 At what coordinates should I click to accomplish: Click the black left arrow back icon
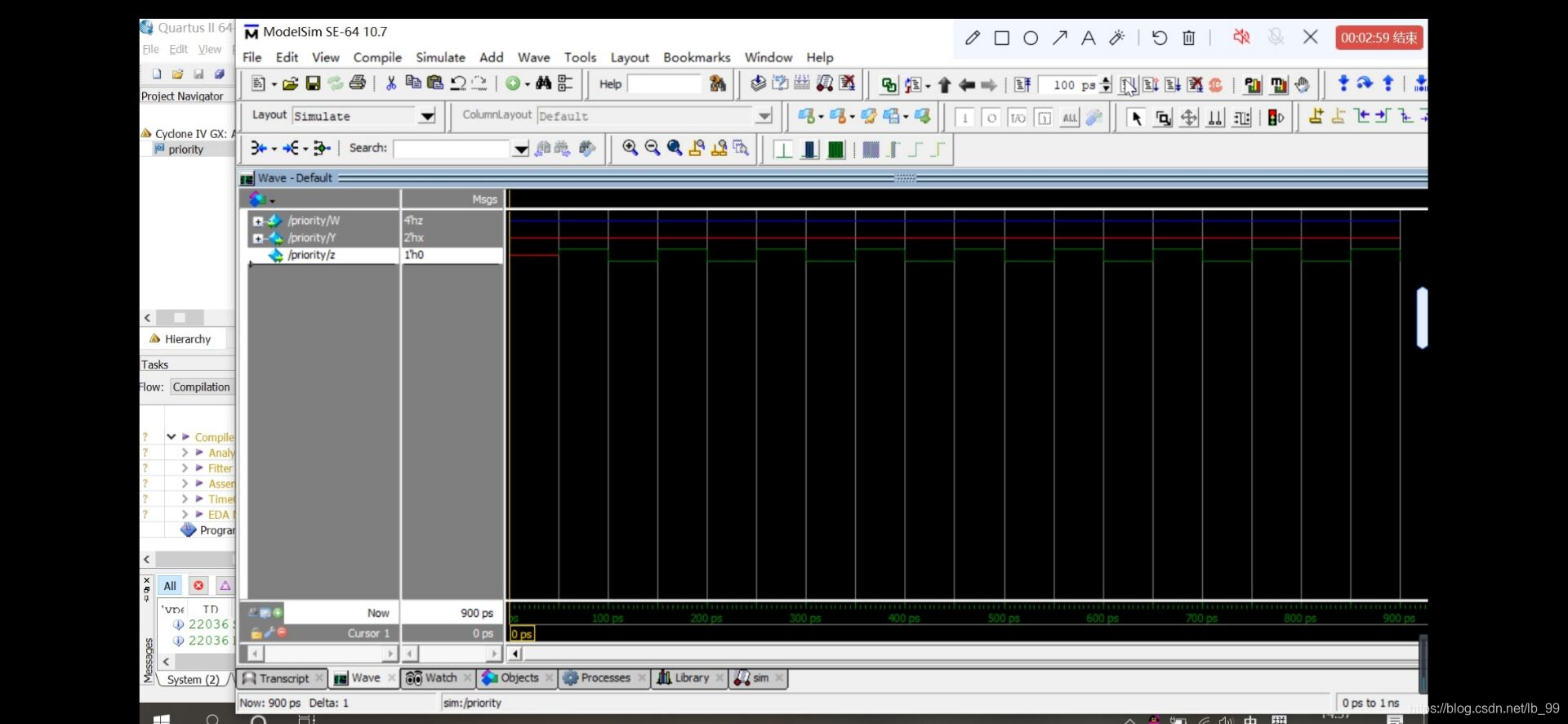tap(967, 84)
